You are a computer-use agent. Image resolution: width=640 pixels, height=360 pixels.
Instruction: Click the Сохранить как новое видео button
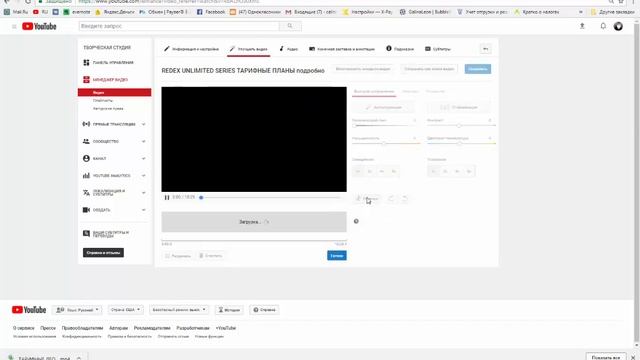point(429,69)
